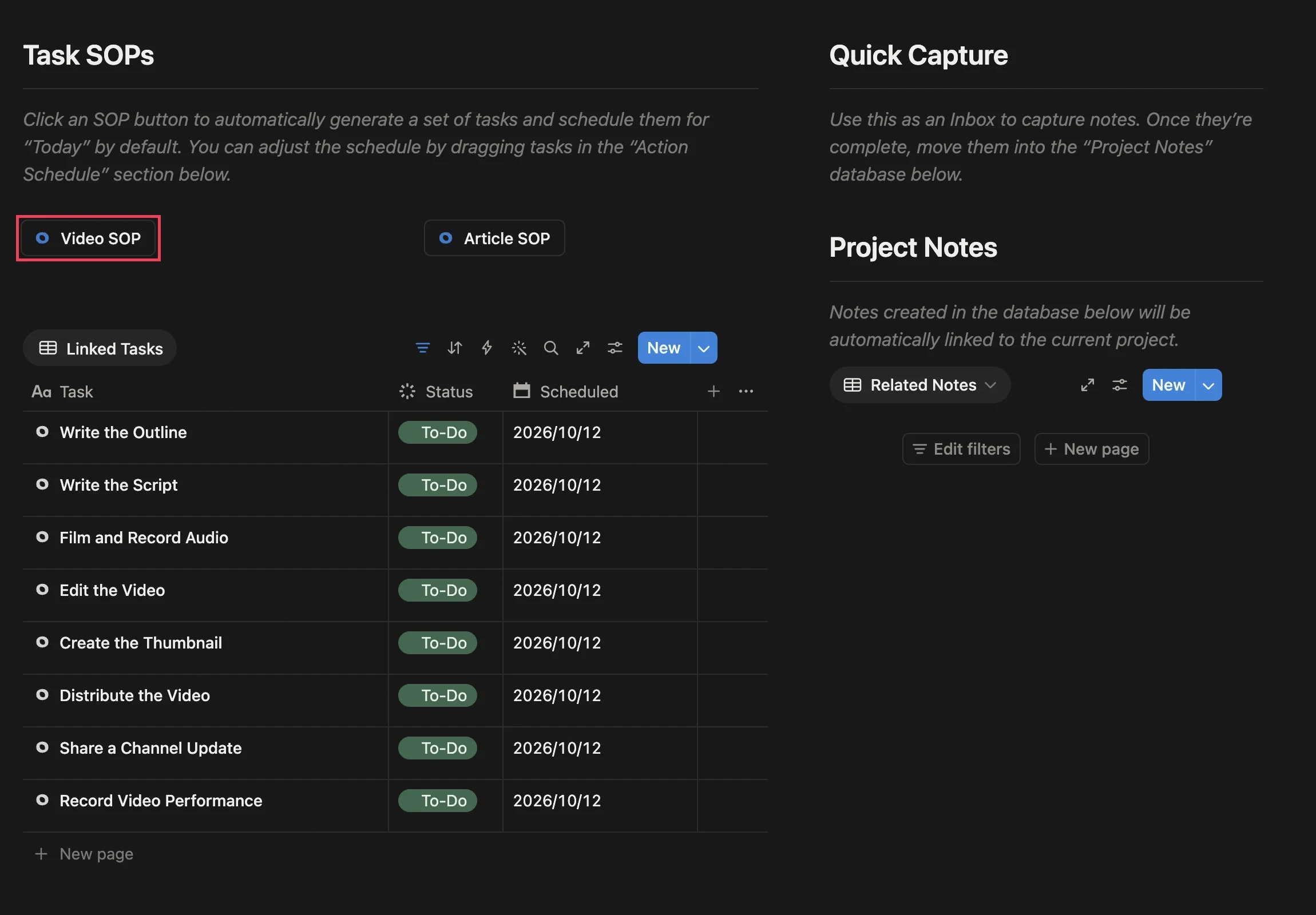Click New page button under Related Notes
The width and height of the screenshot is (1316, 915).
pyautogui.click(x=1091, y=449)
